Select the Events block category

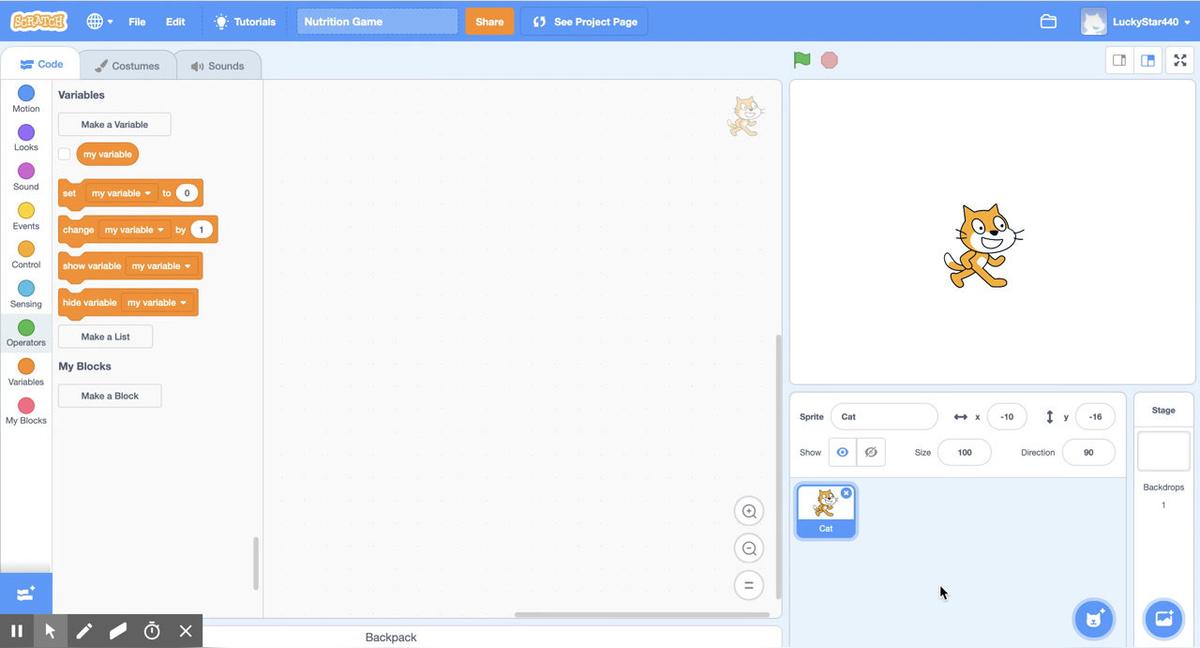(x=26, y=216)
